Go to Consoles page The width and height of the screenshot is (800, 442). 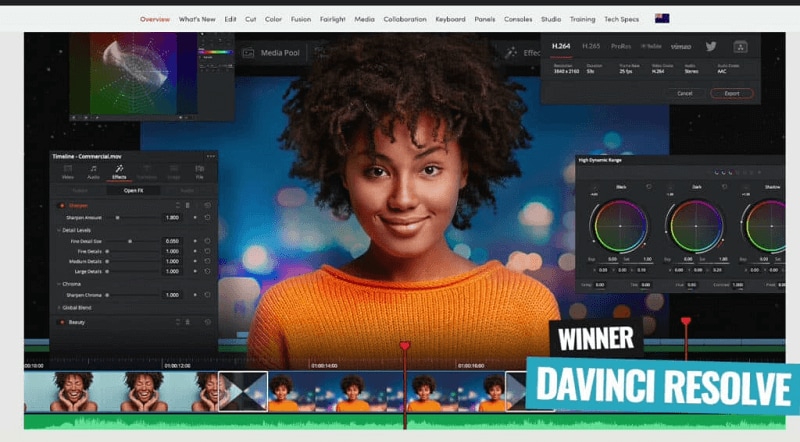point(518,19)
